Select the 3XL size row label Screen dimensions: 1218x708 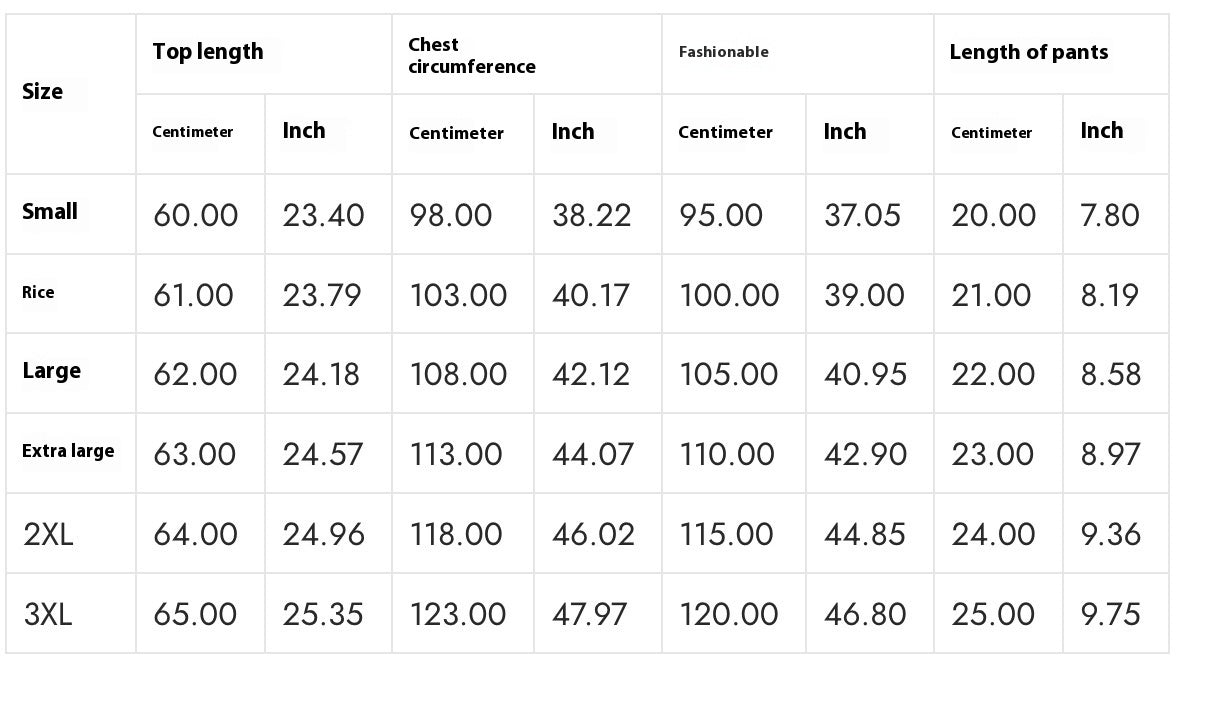(48, 614)
